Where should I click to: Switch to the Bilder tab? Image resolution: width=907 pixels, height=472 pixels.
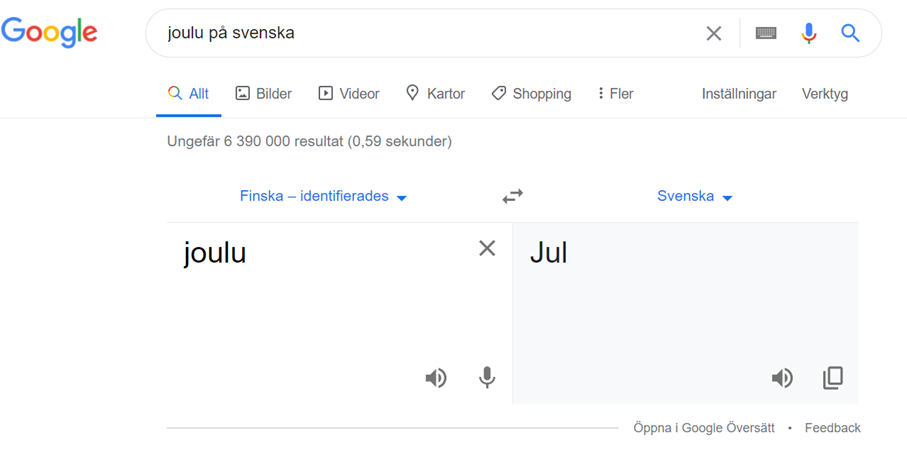(264, 94)
